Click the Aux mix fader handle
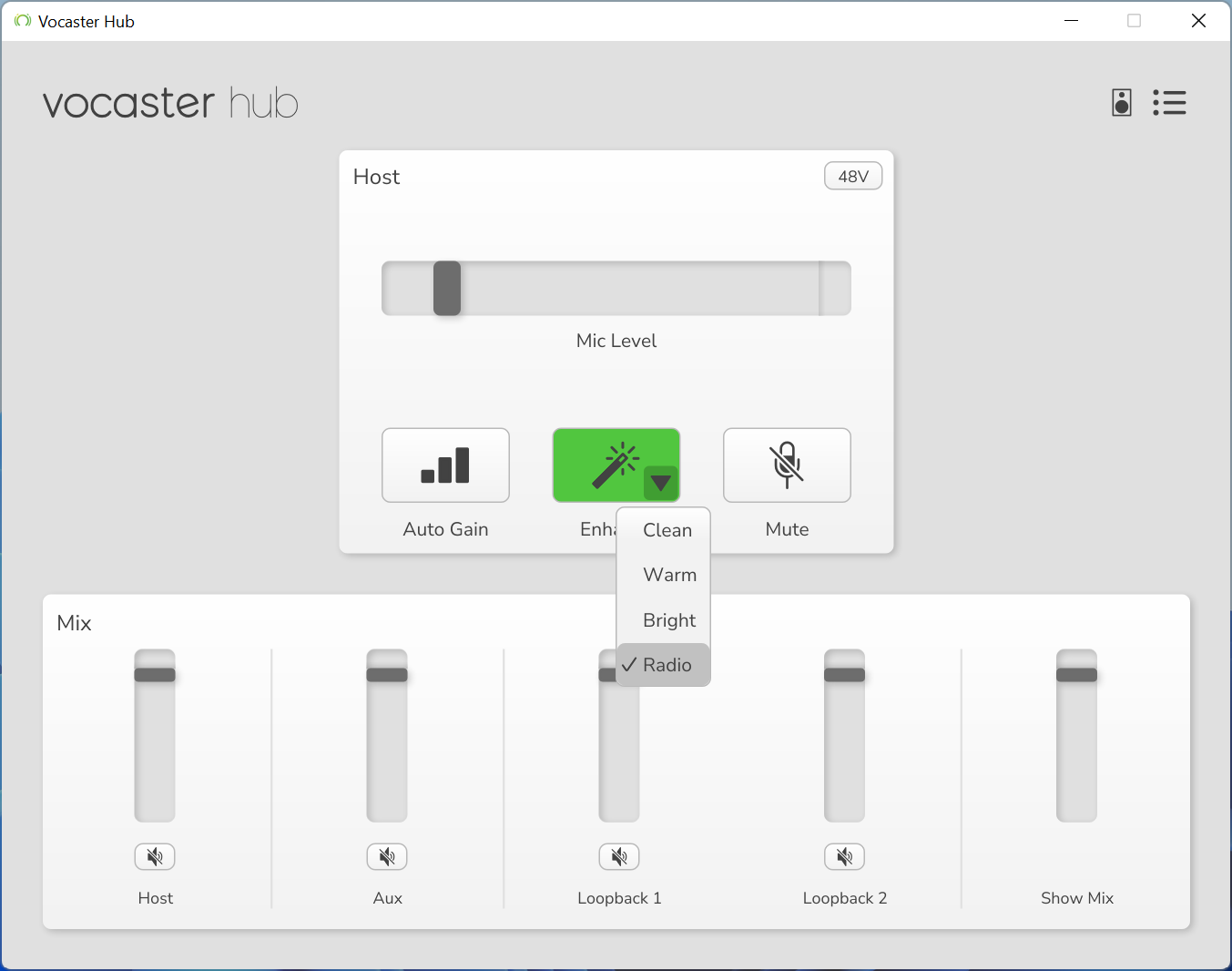The width and height of the screenshot is (1232, 971). [387, 675]
